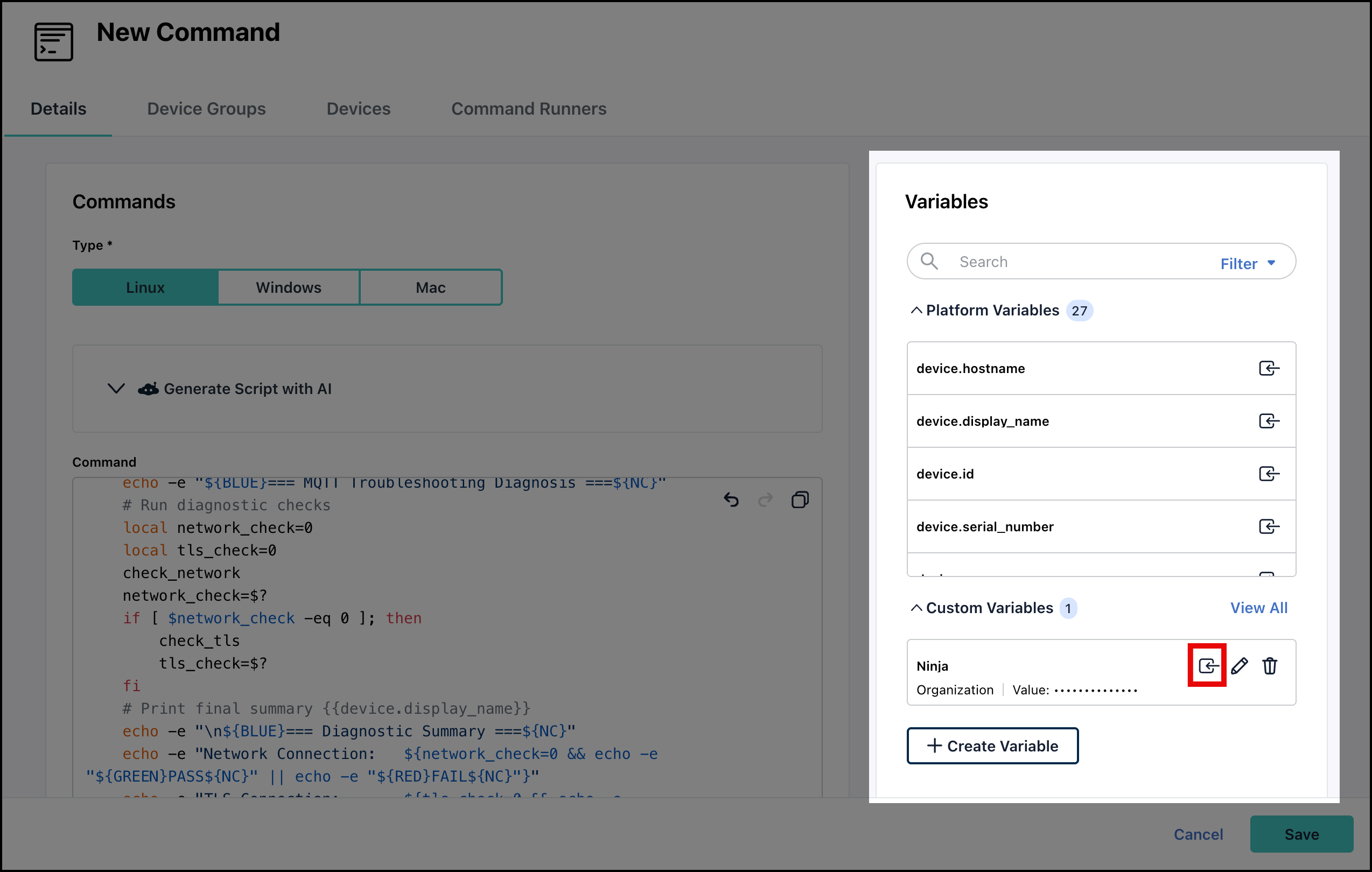Select Windows as the command type

(288, 287)
